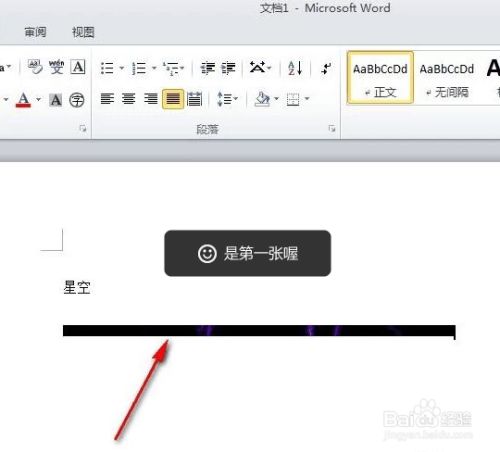The height and width of the screenshot is (452, 500).
Task: Align text right
Action: [151, 99]
